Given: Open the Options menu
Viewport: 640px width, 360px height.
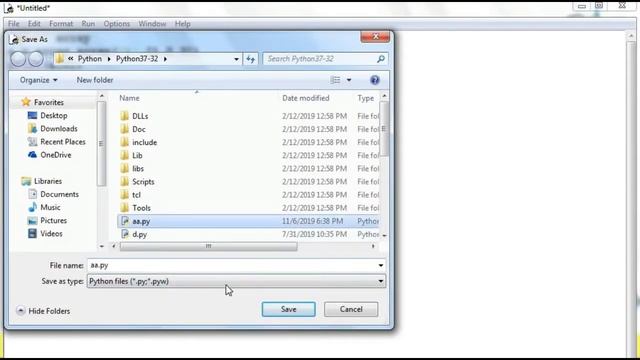Looking at the screenshot, I should (117, 24).
